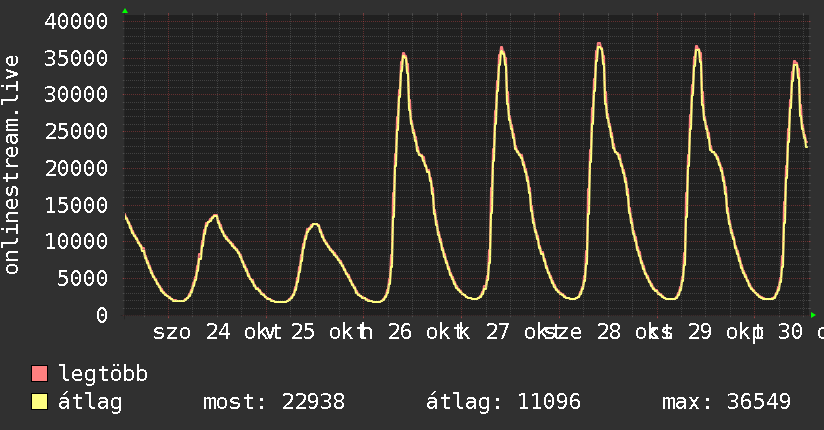
Task: Click the onlinestream.live vertical axis title
Action: pos(11,165)
